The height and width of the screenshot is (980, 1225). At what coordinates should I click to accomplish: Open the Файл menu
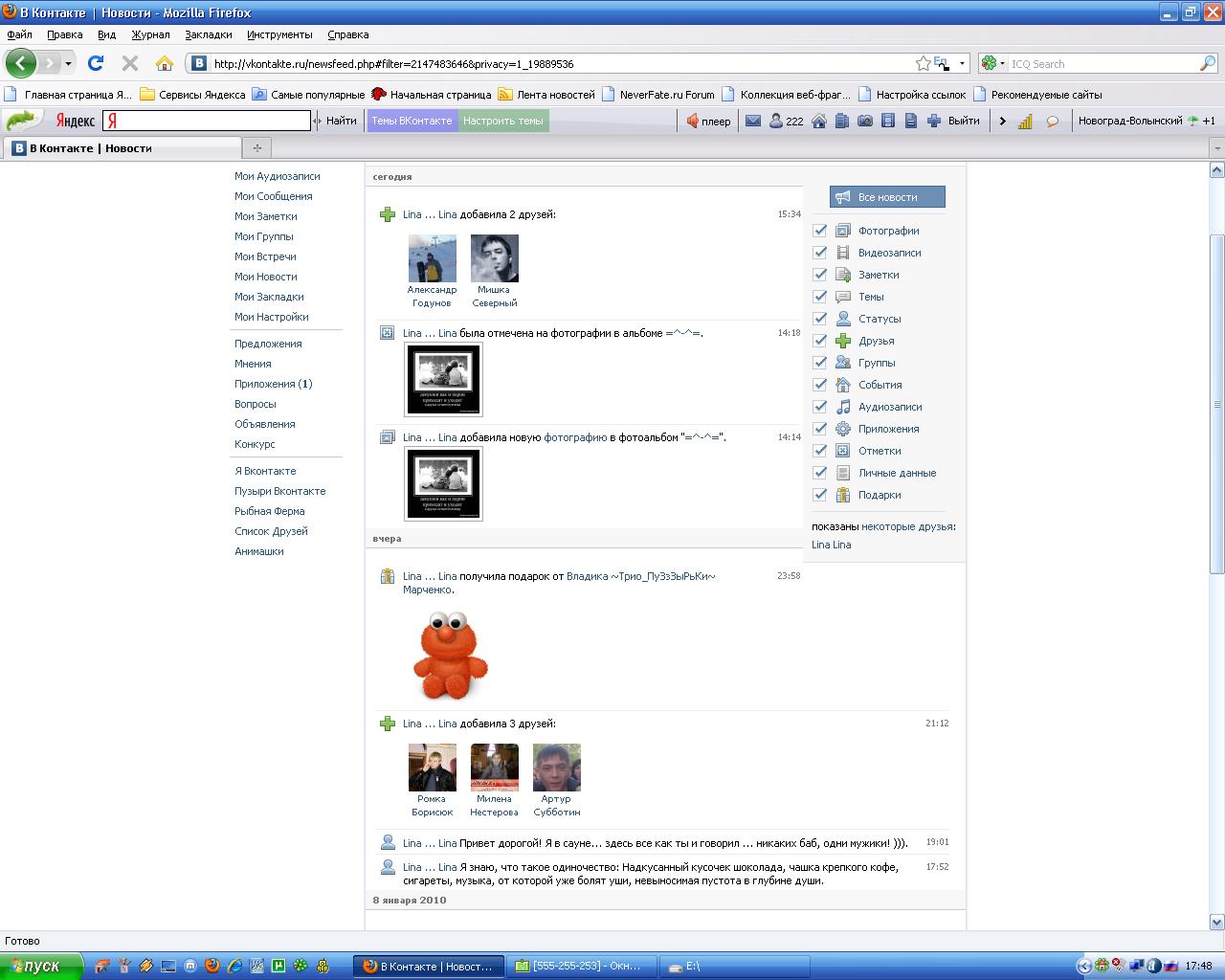tap(19, 34)
